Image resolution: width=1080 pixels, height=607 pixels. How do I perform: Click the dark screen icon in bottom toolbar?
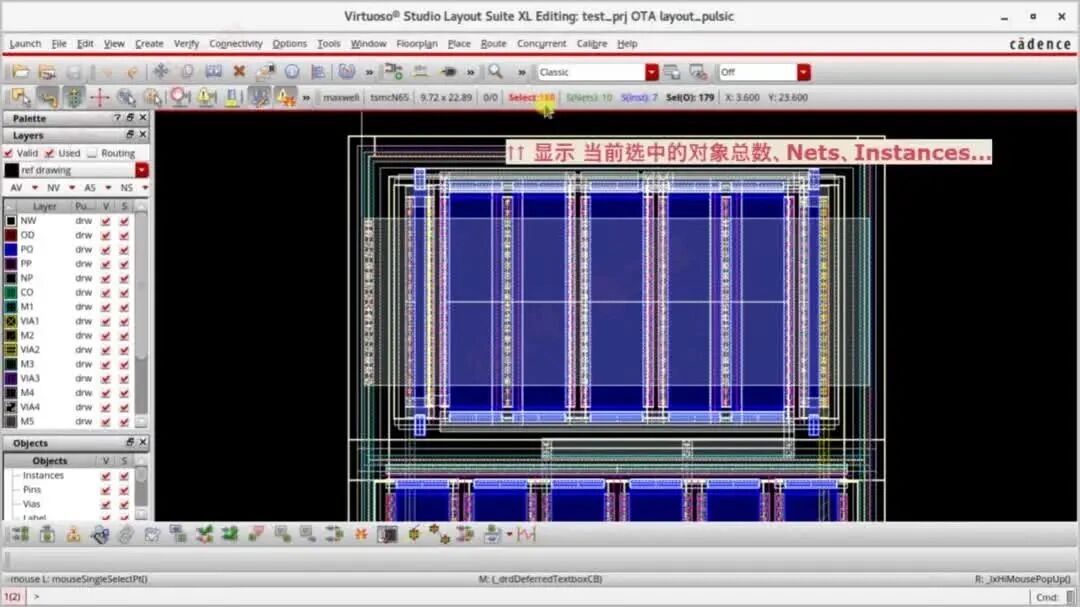point(387,534)
